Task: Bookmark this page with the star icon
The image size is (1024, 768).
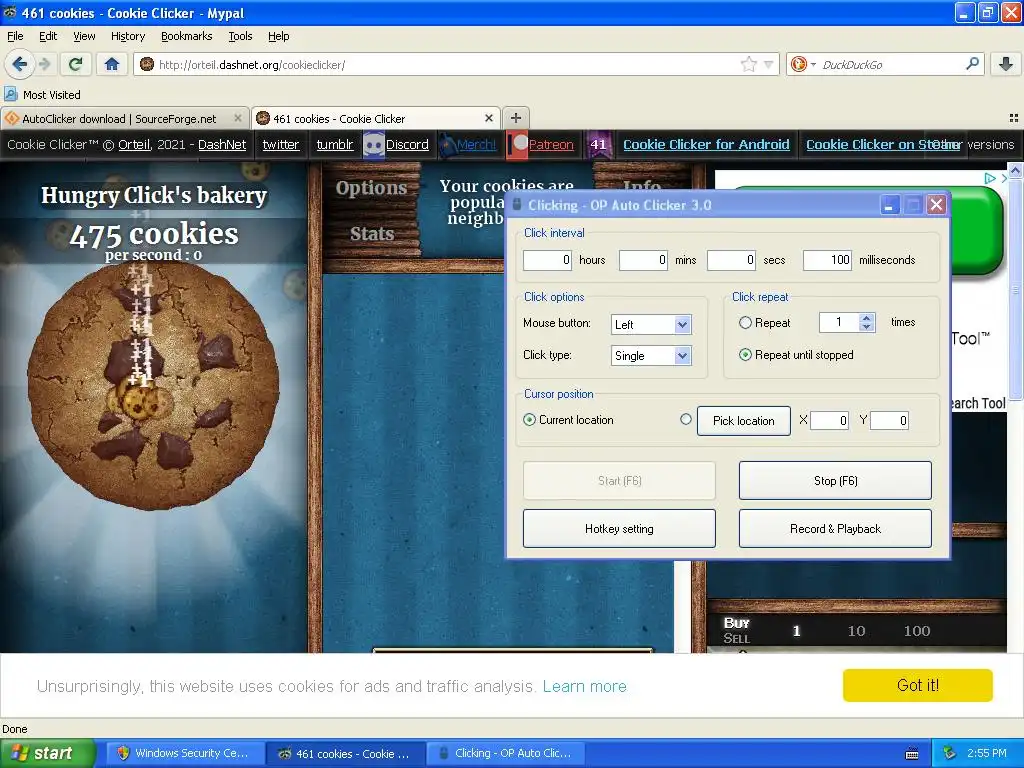Action: click(748, 64)
